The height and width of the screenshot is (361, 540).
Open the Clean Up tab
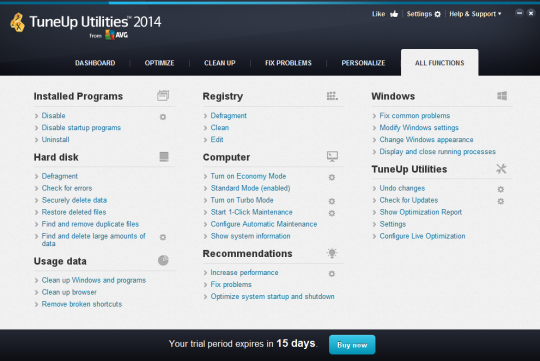[x=220, y=63]
